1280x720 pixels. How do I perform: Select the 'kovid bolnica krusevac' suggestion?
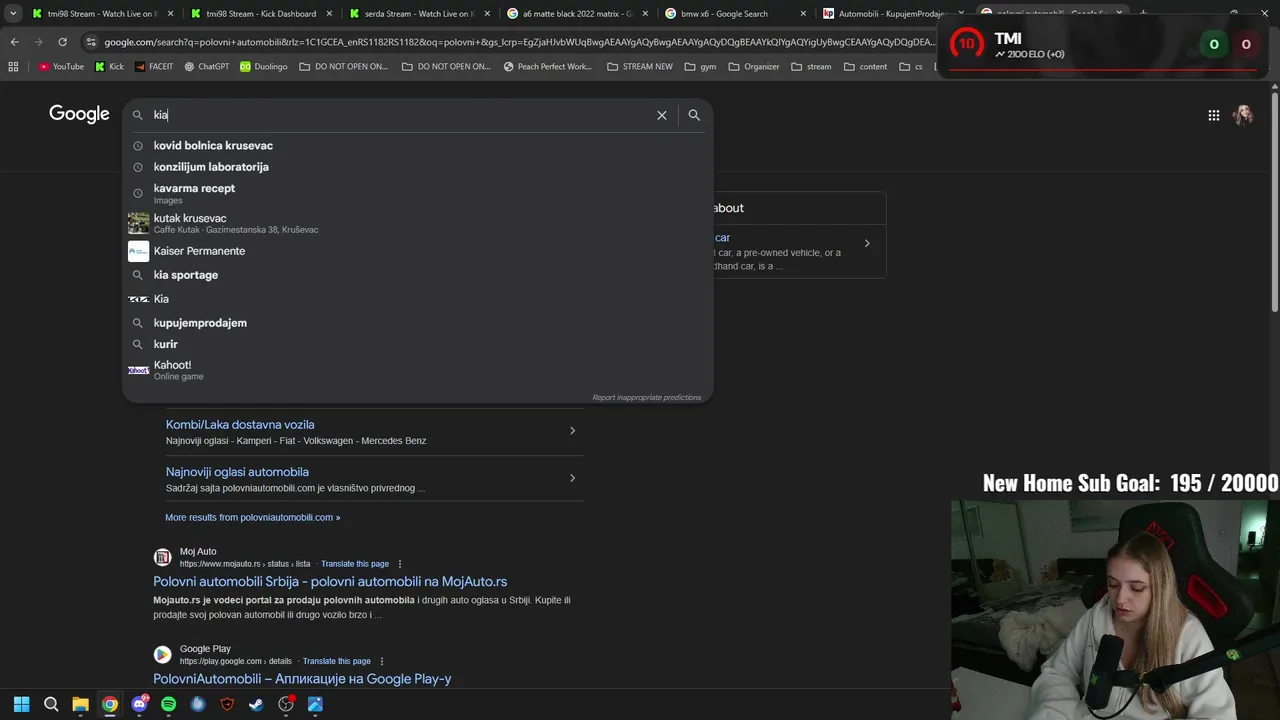click(x=418, y=146)
